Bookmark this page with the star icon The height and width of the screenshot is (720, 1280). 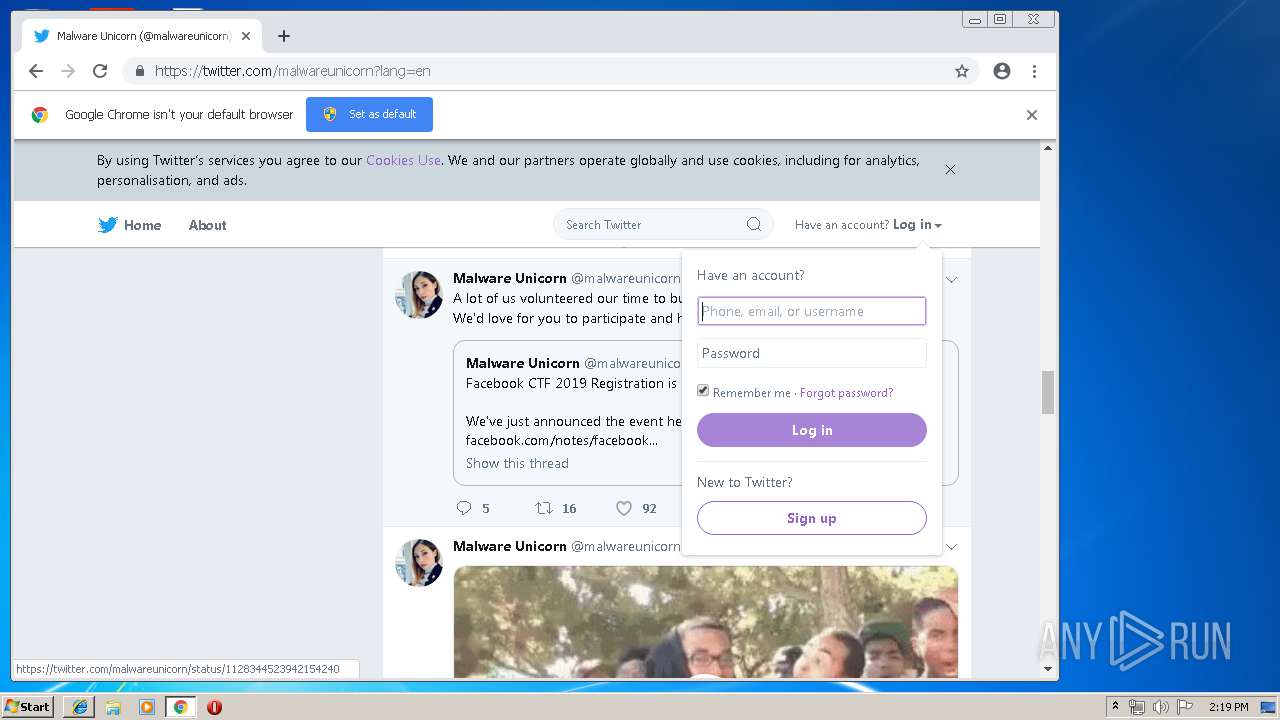click(962, 71)
